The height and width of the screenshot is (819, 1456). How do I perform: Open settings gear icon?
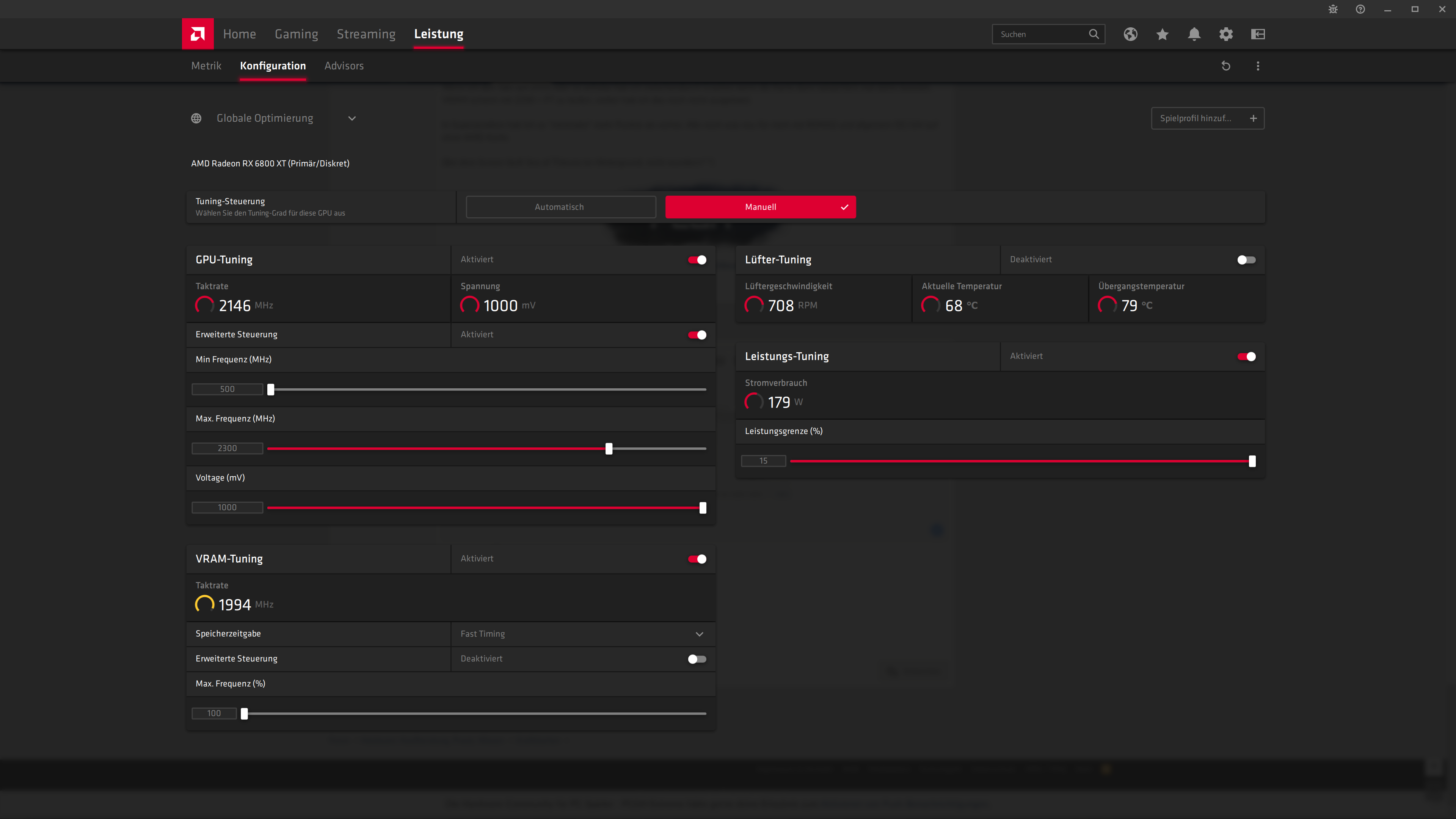tap(1225, 34)
